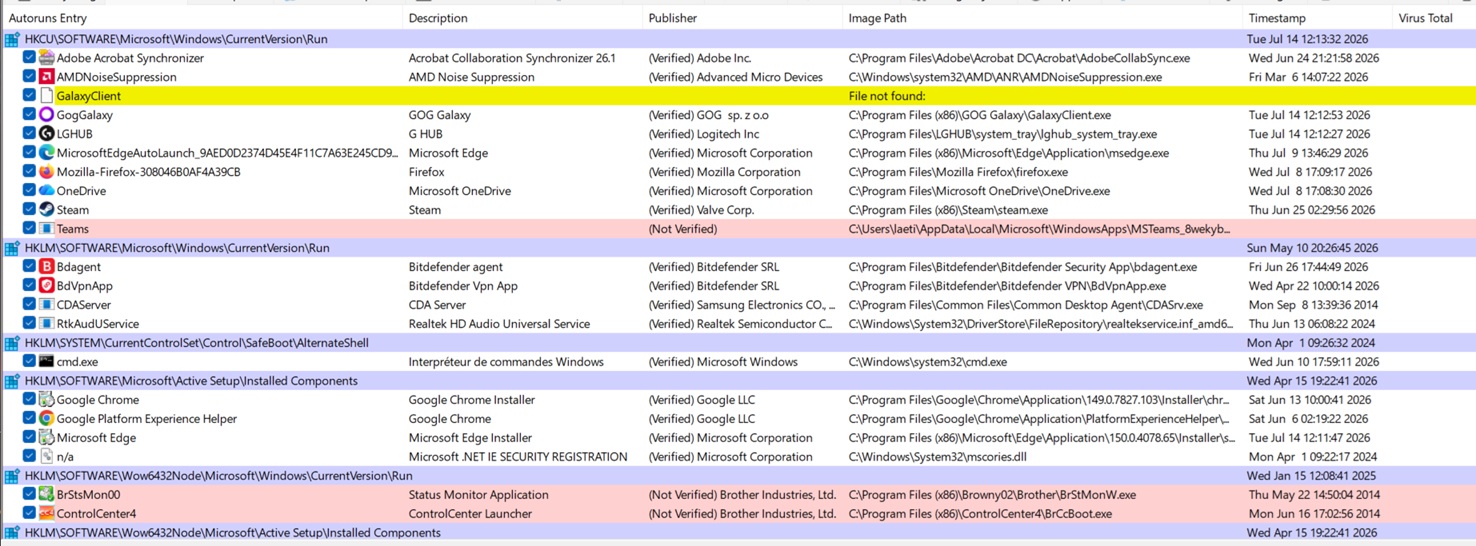Sort by the Description column header

[523, 18]
